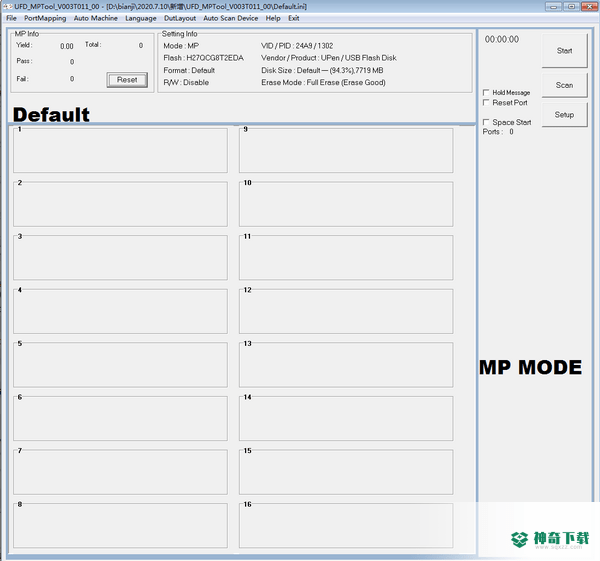Select port slot 7 panel
The image size is (600, 561).
[120, 472]
